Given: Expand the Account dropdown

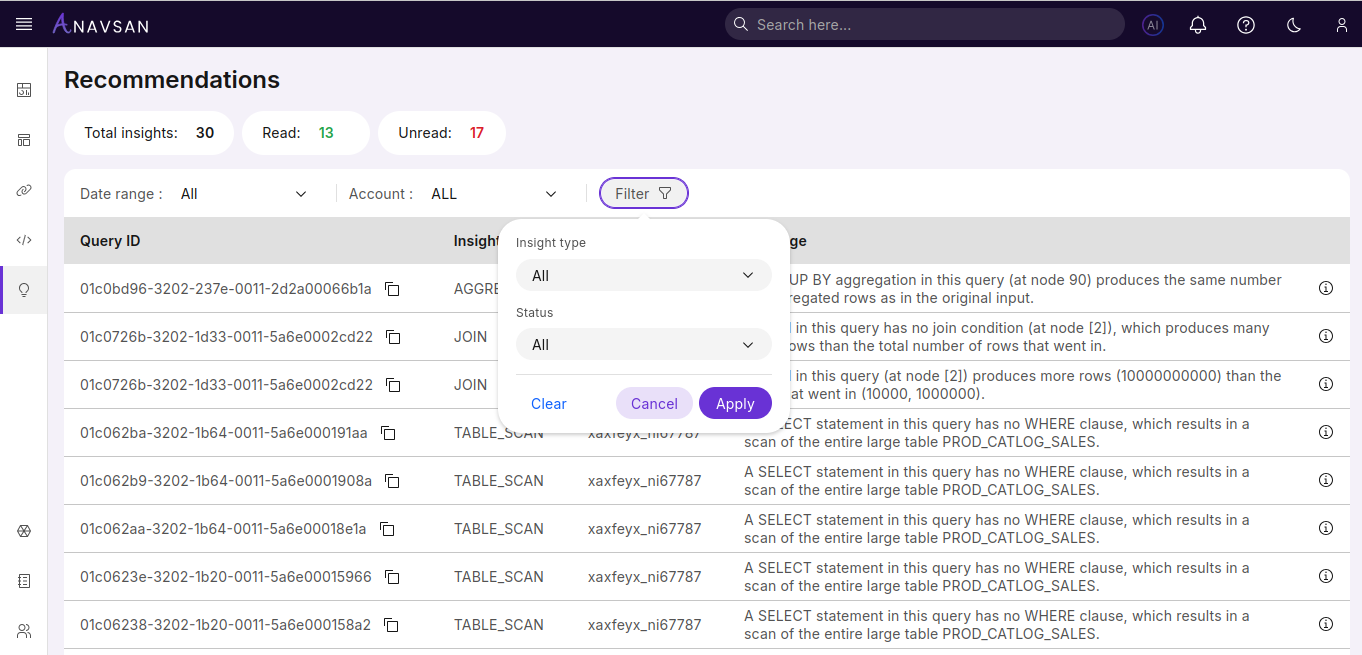Looking at the screenshot, I should click(493, 194).
